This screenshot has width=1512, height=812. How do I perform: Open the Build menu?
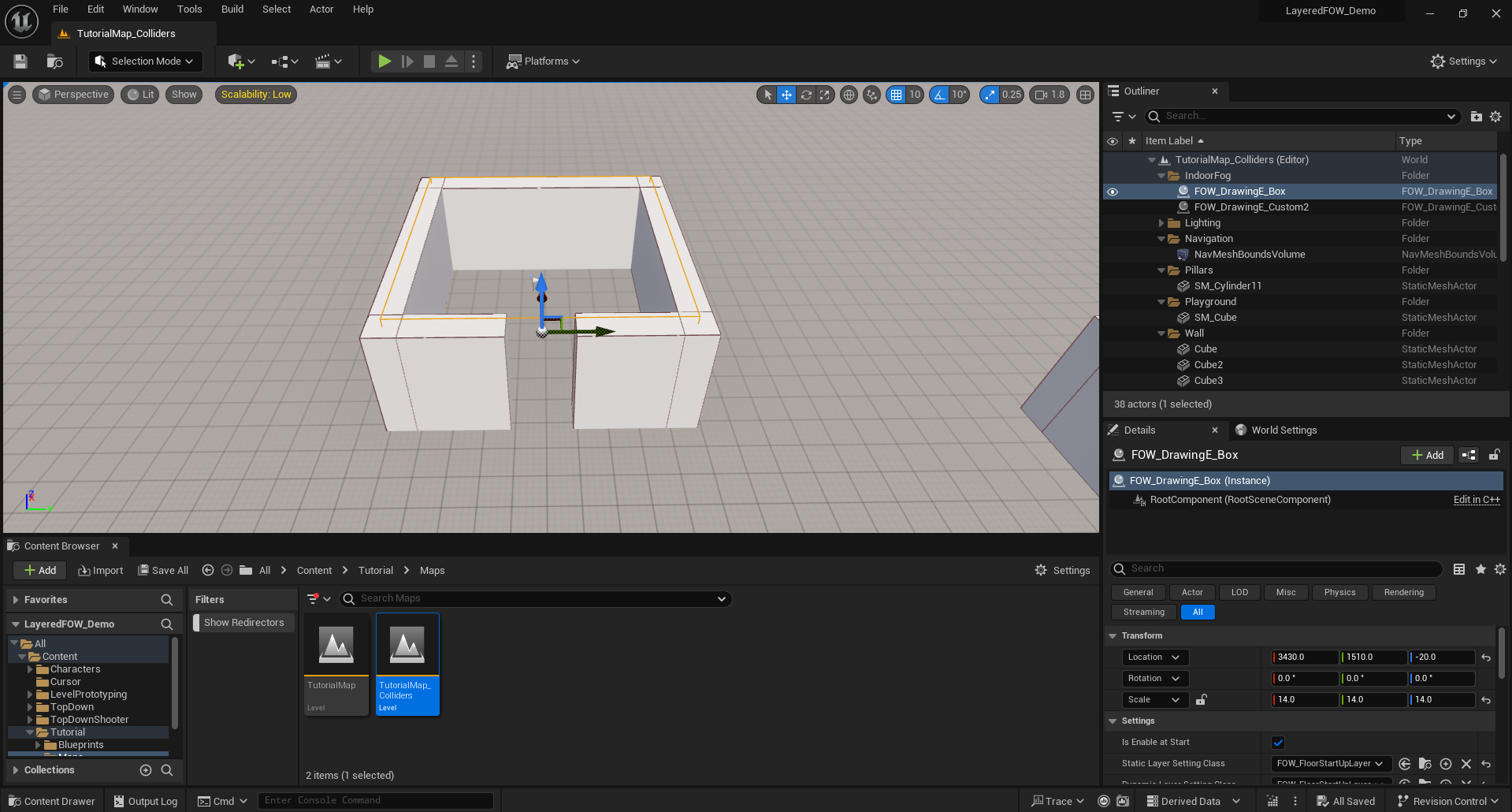[x=232, y=9]
